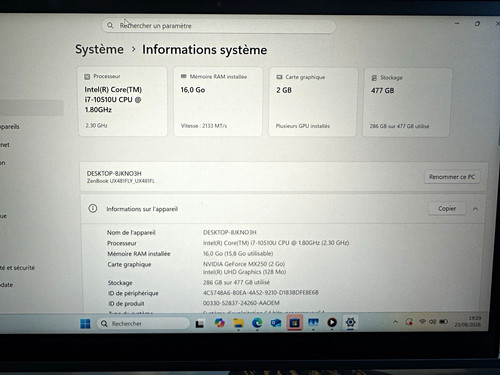
Task: Open Outlook from the taskbar
Action: coord(276,323)
